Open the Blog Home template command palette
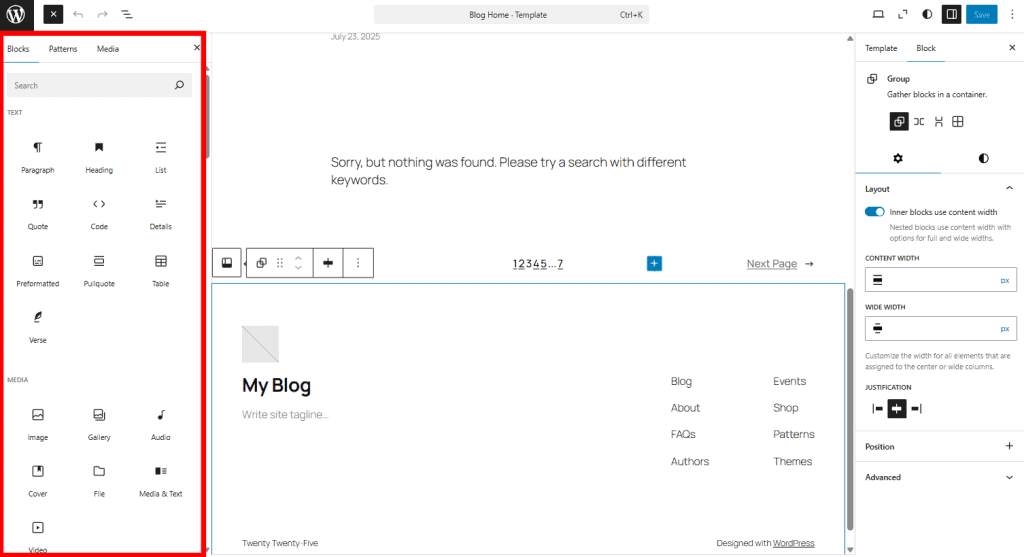Screen dimensions: 1024x557 511,14
